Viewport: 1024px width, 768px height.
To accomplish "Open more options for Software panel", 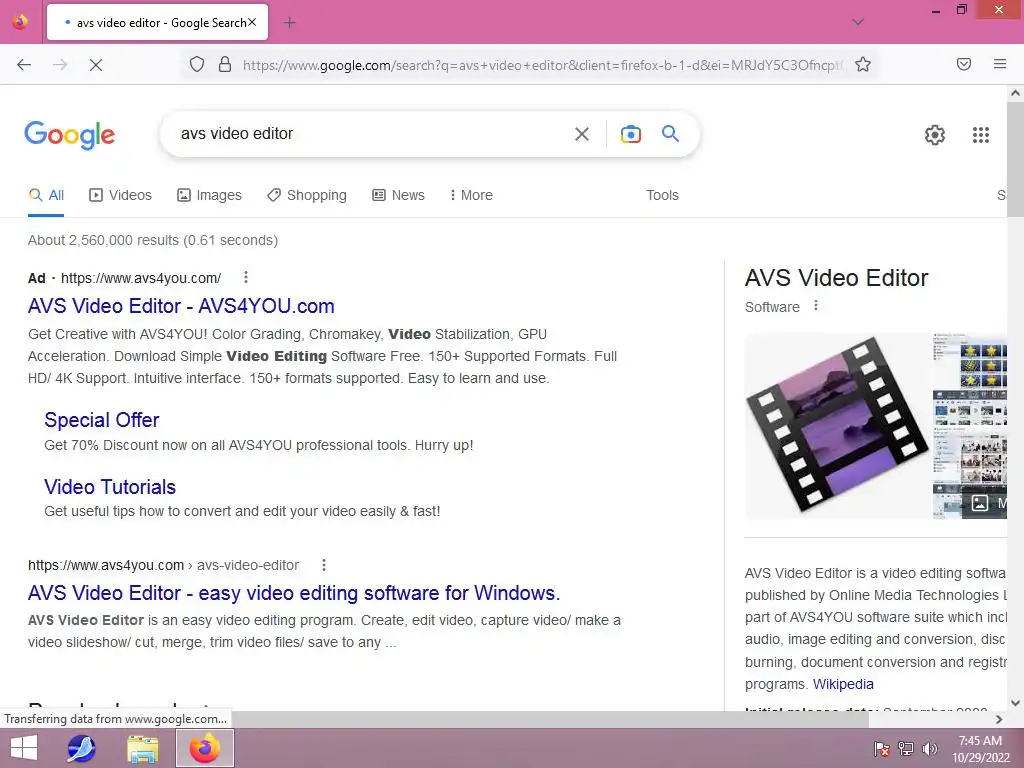I will [x=816, y=306].
